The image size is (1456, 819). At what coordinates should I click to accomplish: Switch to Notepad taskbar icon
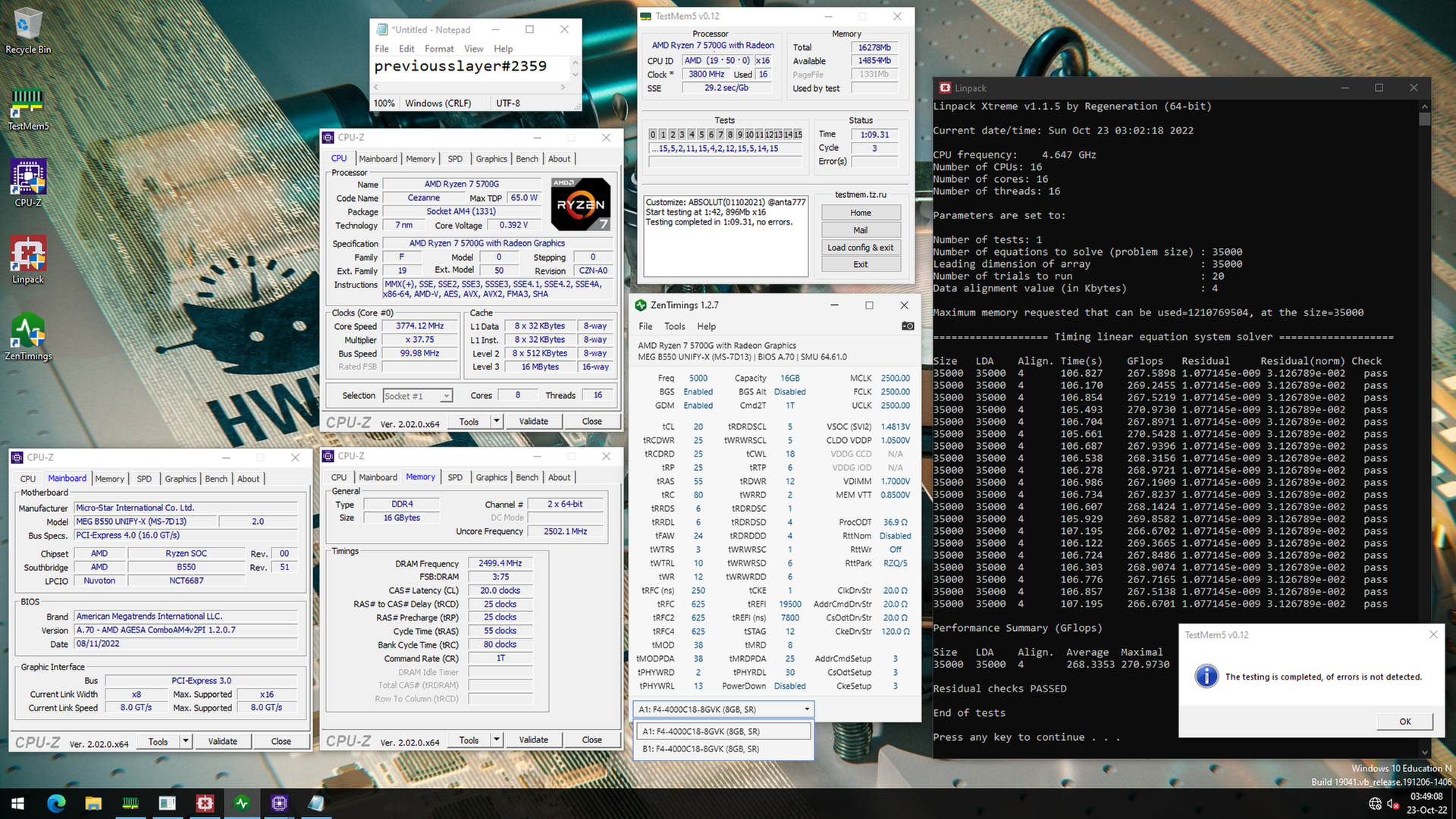click(x=316, y=803)
